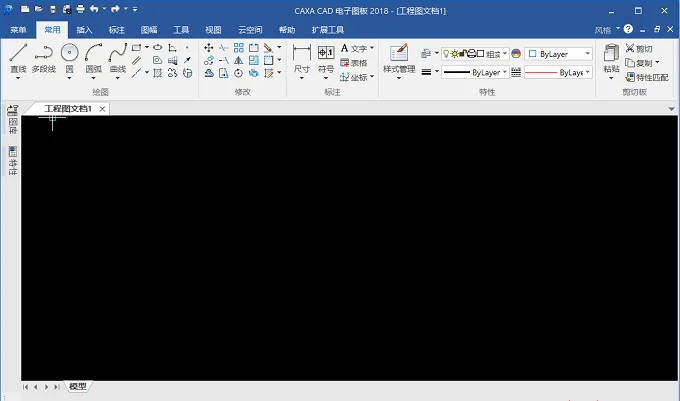
Task: Click the copy-objects tool in 修改
Action: (209, 60)
